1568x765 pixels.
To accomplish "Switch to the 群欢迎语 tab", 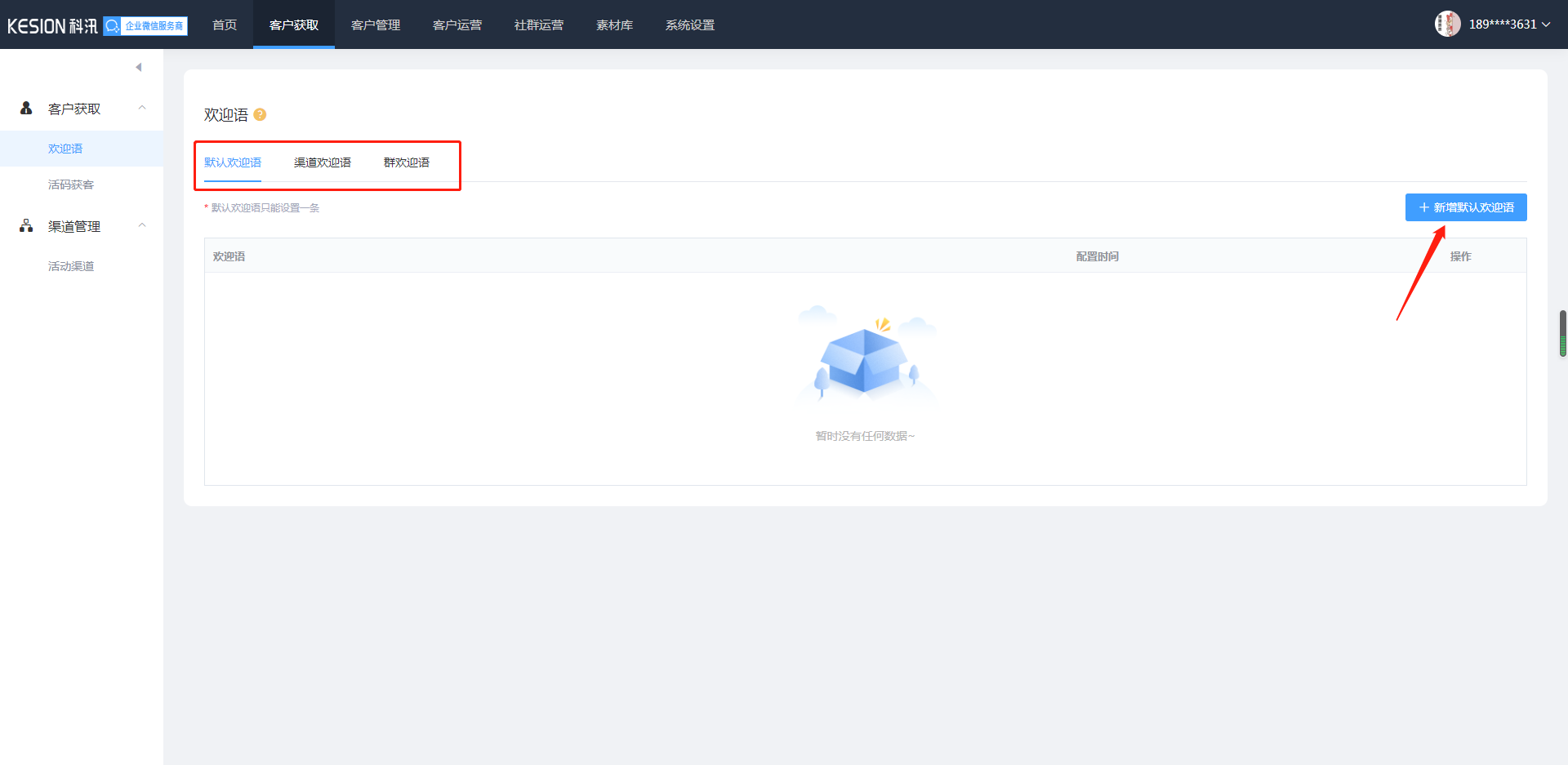I will click(407, 162).
